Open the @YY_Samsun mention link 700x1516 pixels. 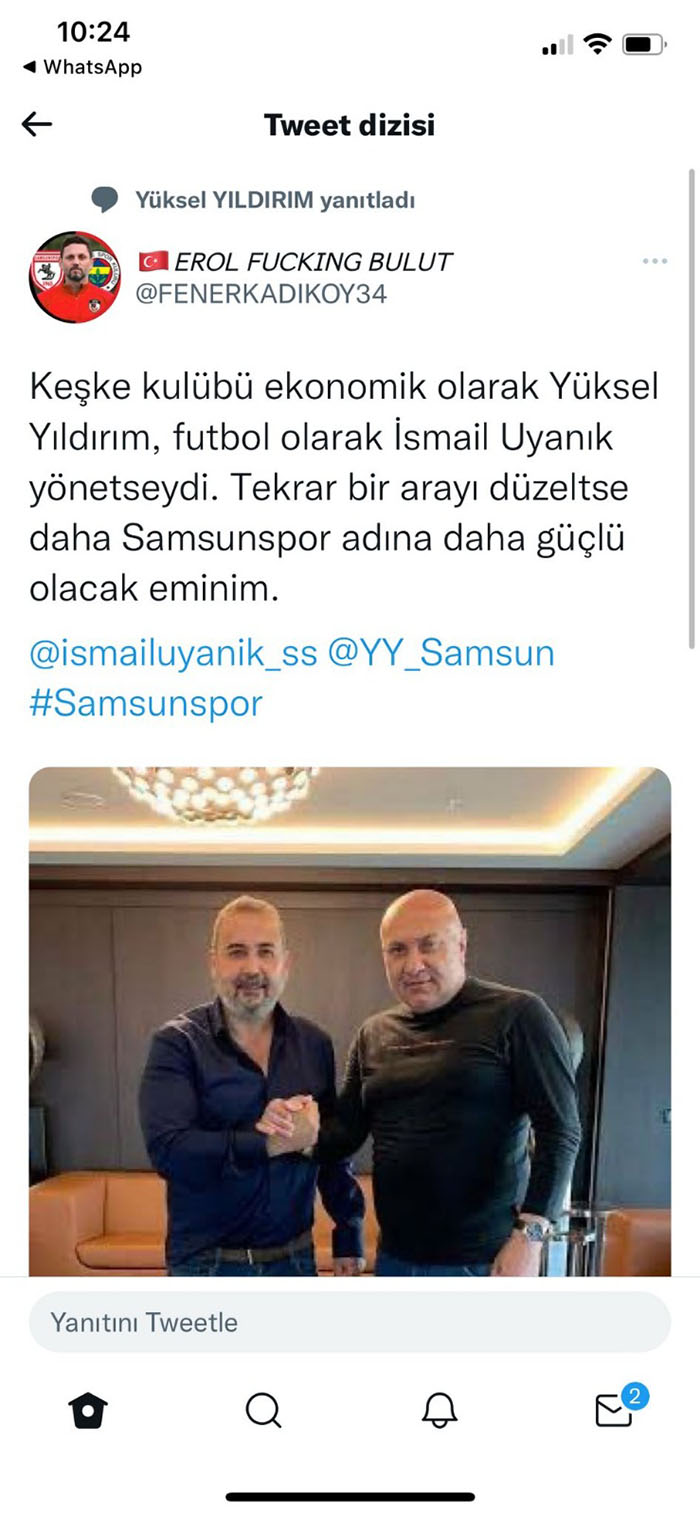point(441,654)
